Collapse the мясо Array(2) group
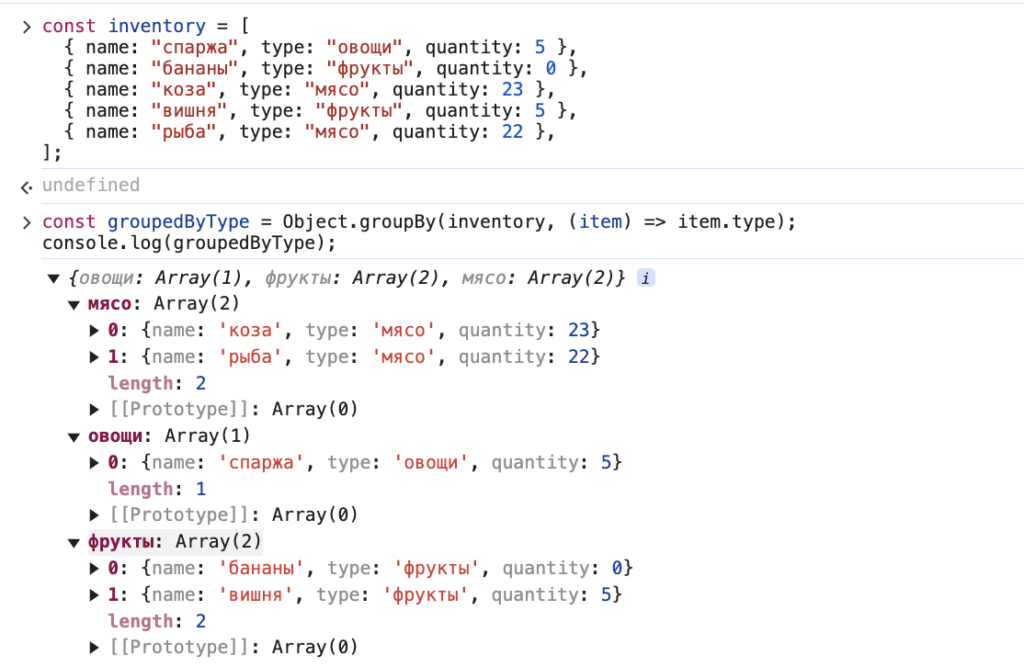Viewport: 1024px width, 667px height. [x=74, y=304]
